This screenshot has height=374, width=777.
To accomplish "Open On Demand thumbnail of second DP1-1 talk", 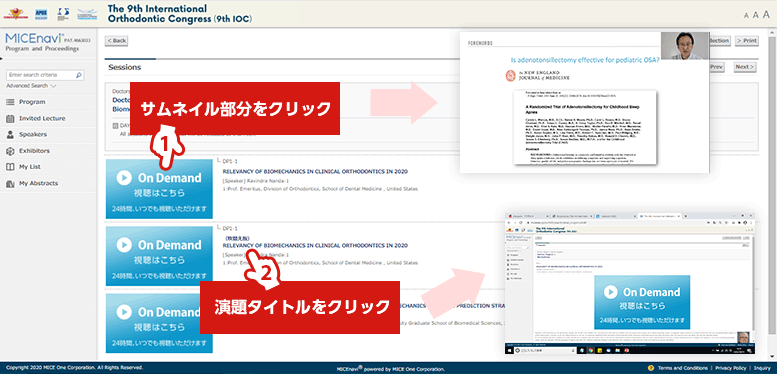I will tap(159, 256).
